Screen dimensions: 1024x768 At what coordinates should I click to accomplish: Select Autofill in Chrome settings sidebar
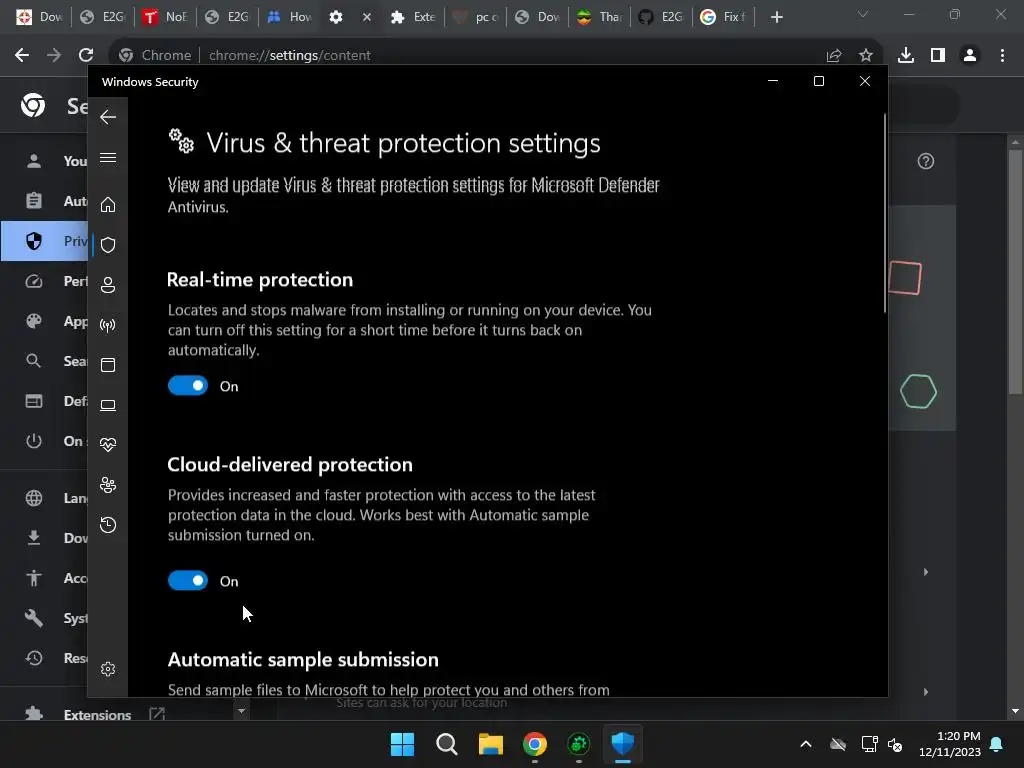[44, 201]
